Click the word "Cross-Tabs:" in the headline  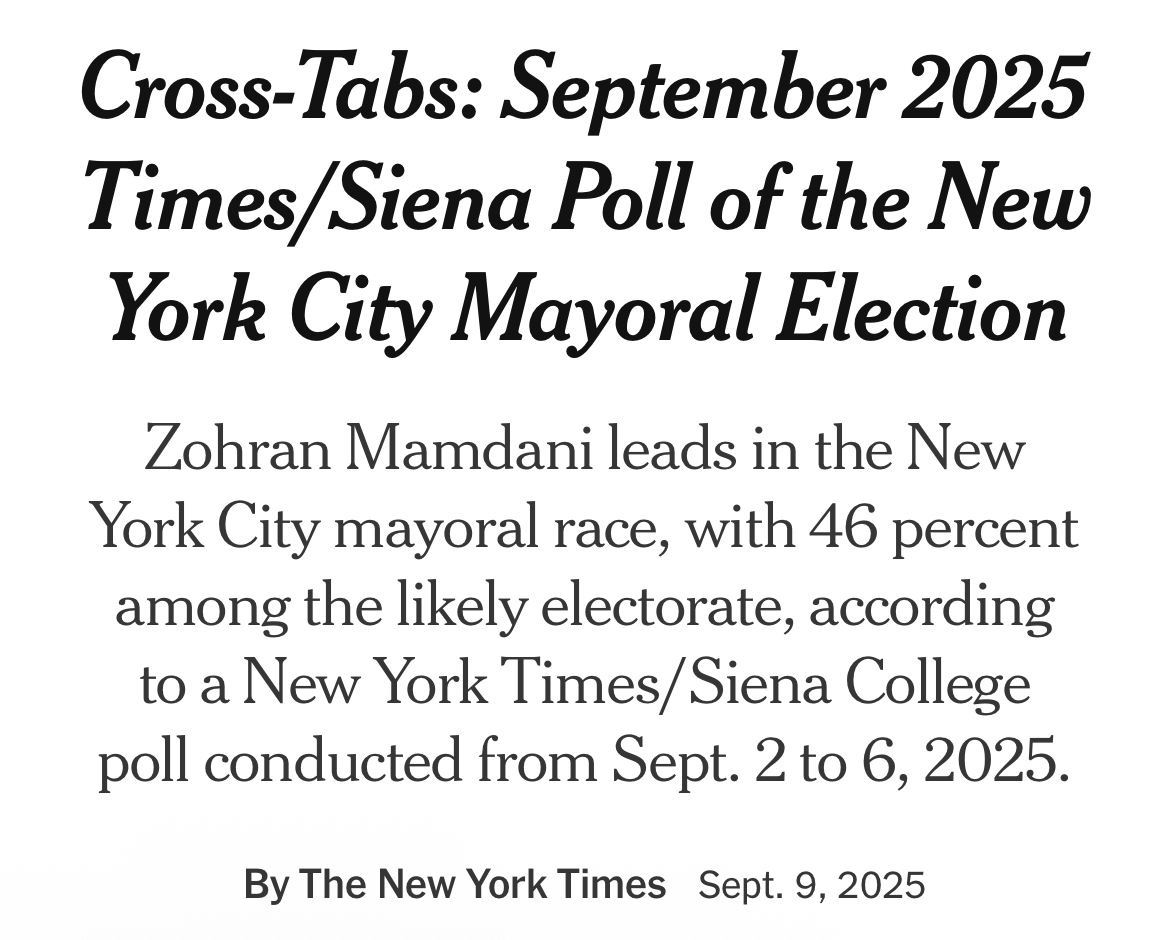[x=279, y=85]
